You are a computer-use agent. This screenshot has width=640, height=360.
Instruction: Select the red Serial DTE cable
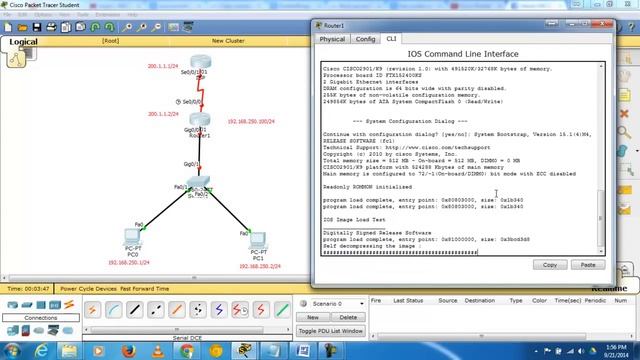(x=261, y=310)
